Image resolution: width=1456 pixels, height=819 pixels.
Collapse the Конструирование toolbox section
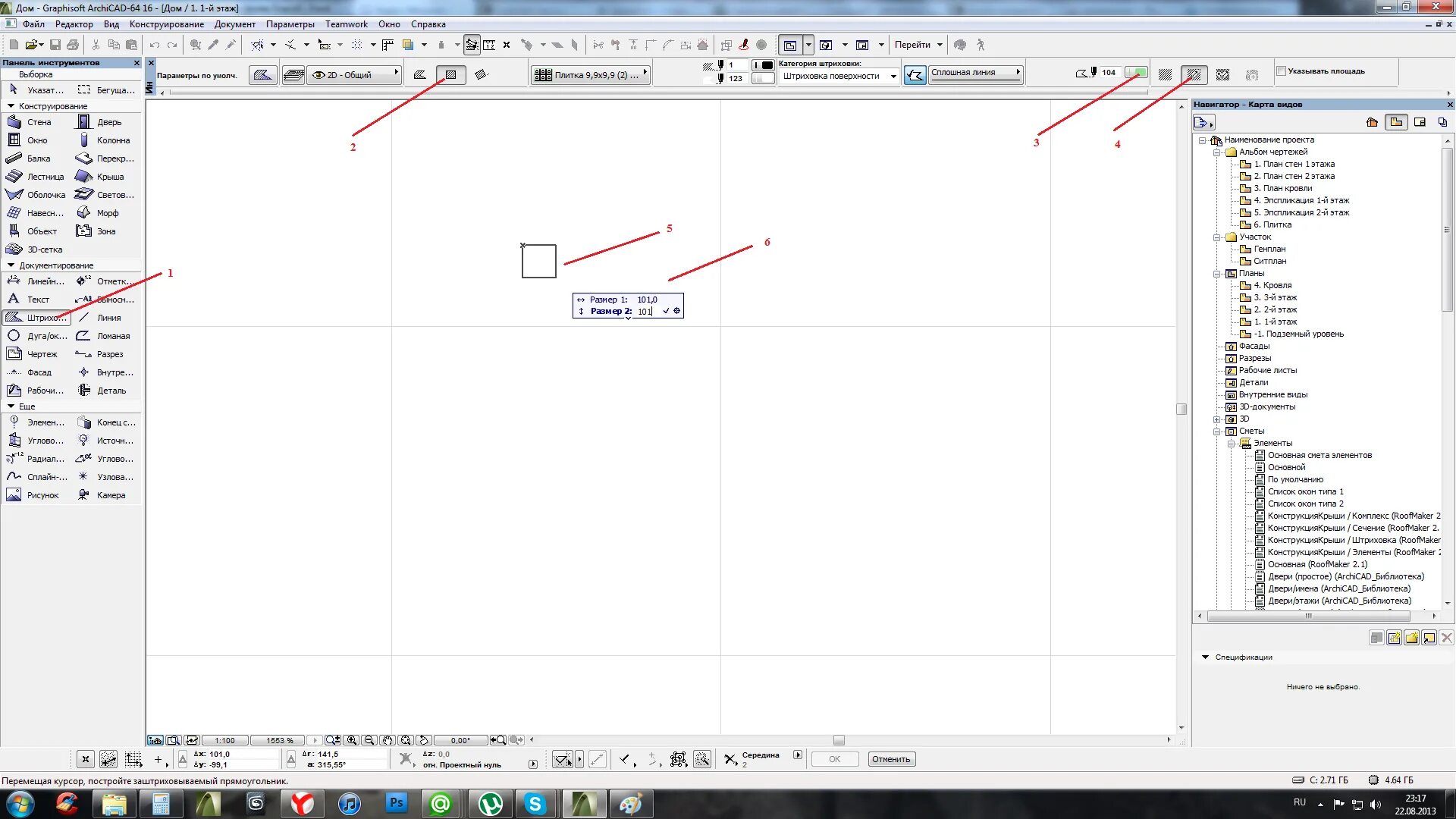pos(11,106)
